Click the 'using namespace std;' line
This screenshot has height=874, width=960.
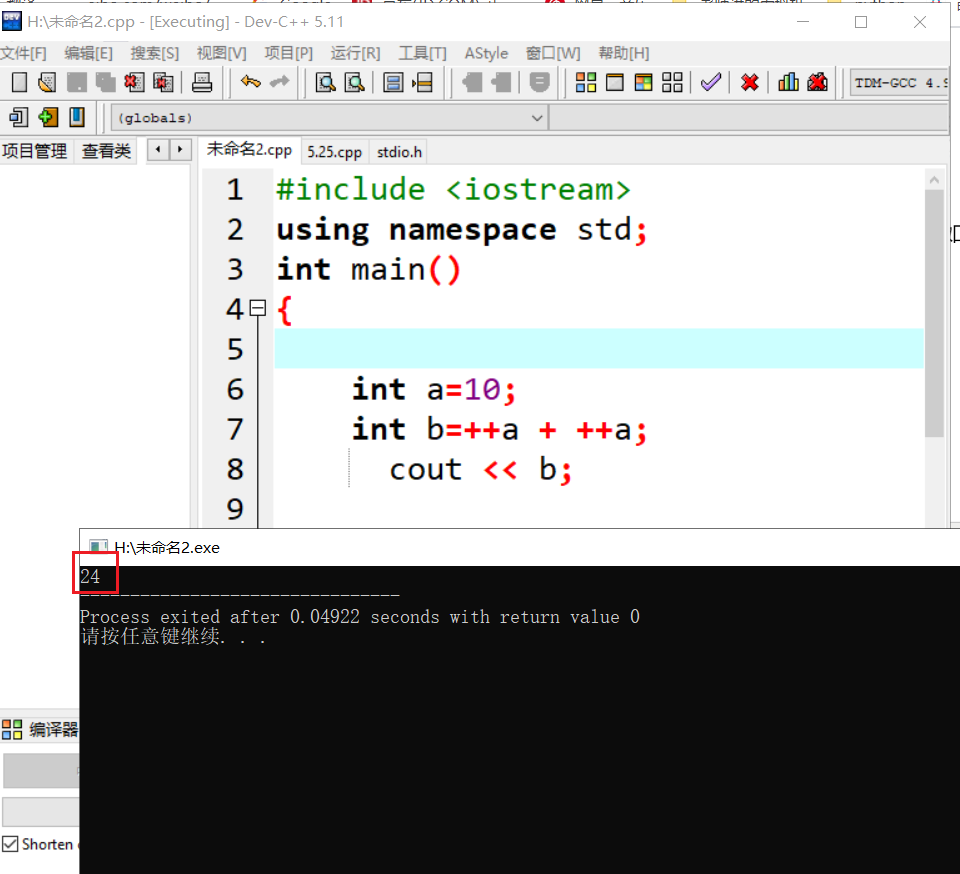462,230
